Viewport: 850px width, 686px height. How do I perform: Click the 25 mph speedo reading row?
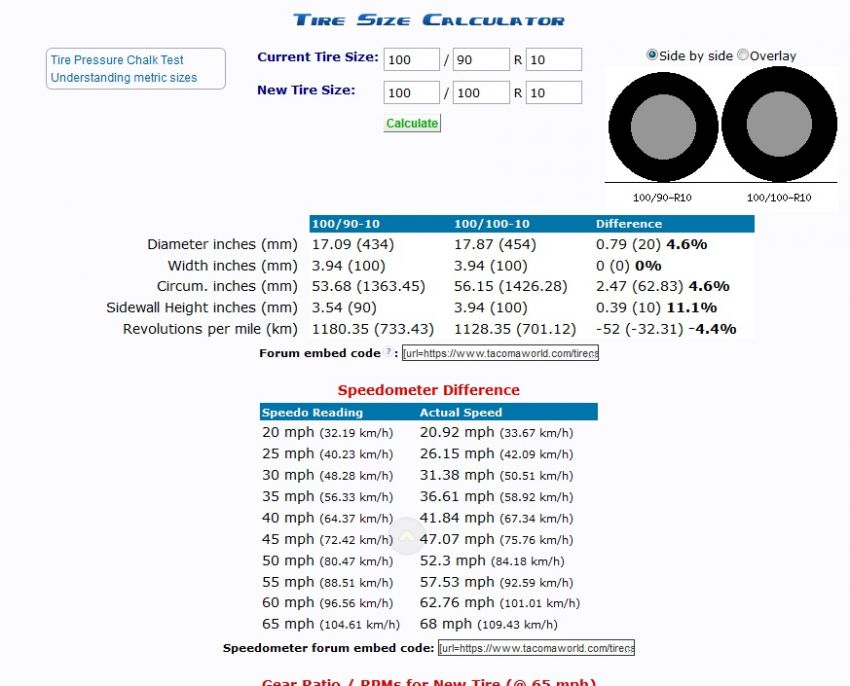click(327, 454)
